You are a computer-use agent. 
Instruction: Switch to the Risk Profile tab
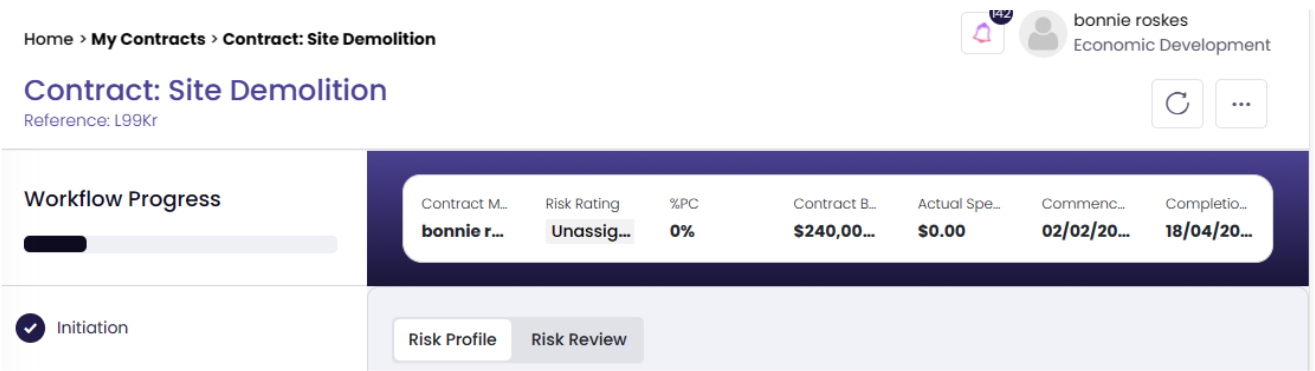point(452,339)
